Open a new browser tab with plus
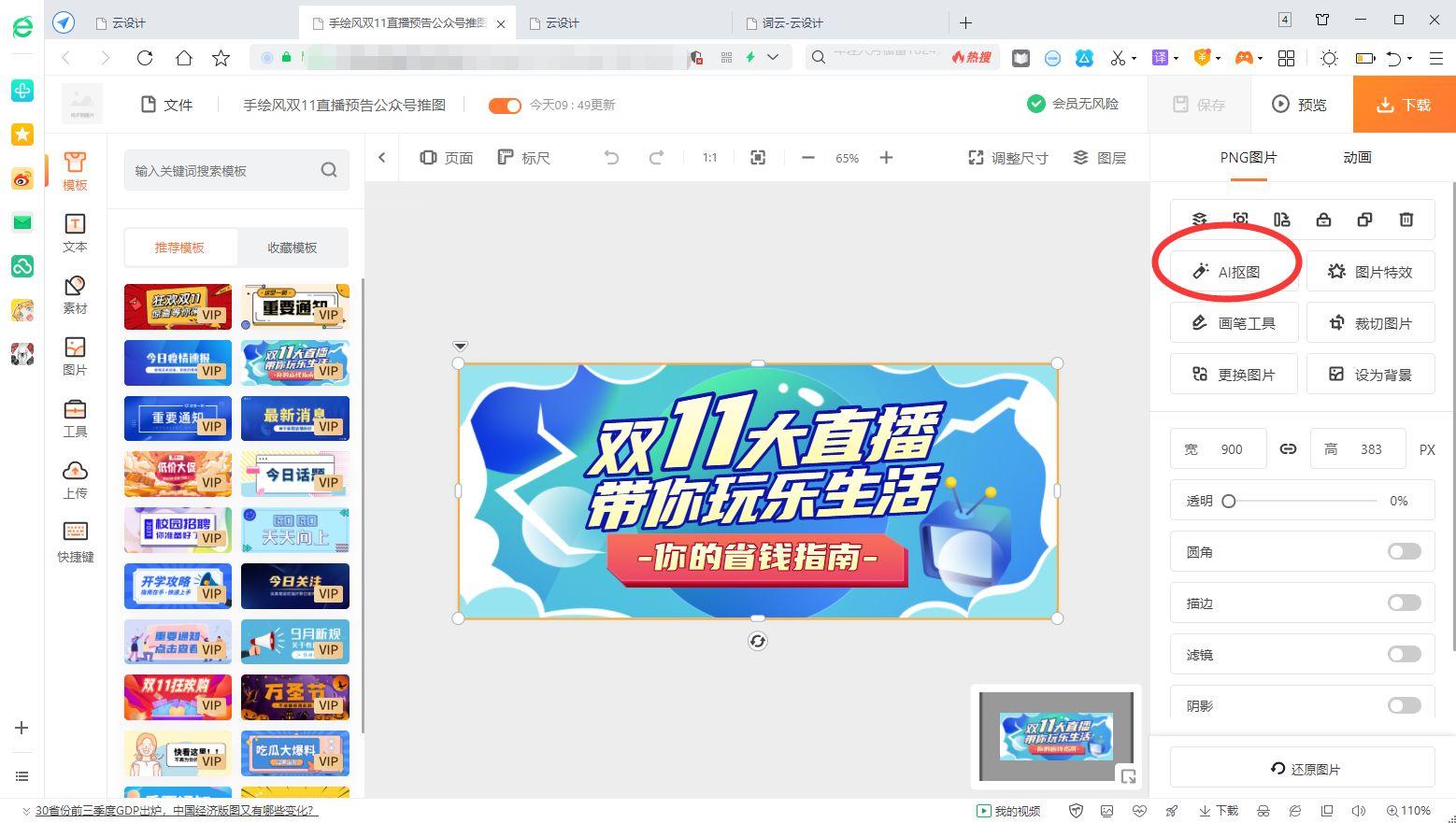This screenshot has height=823, width=1456. click(965, 22)
